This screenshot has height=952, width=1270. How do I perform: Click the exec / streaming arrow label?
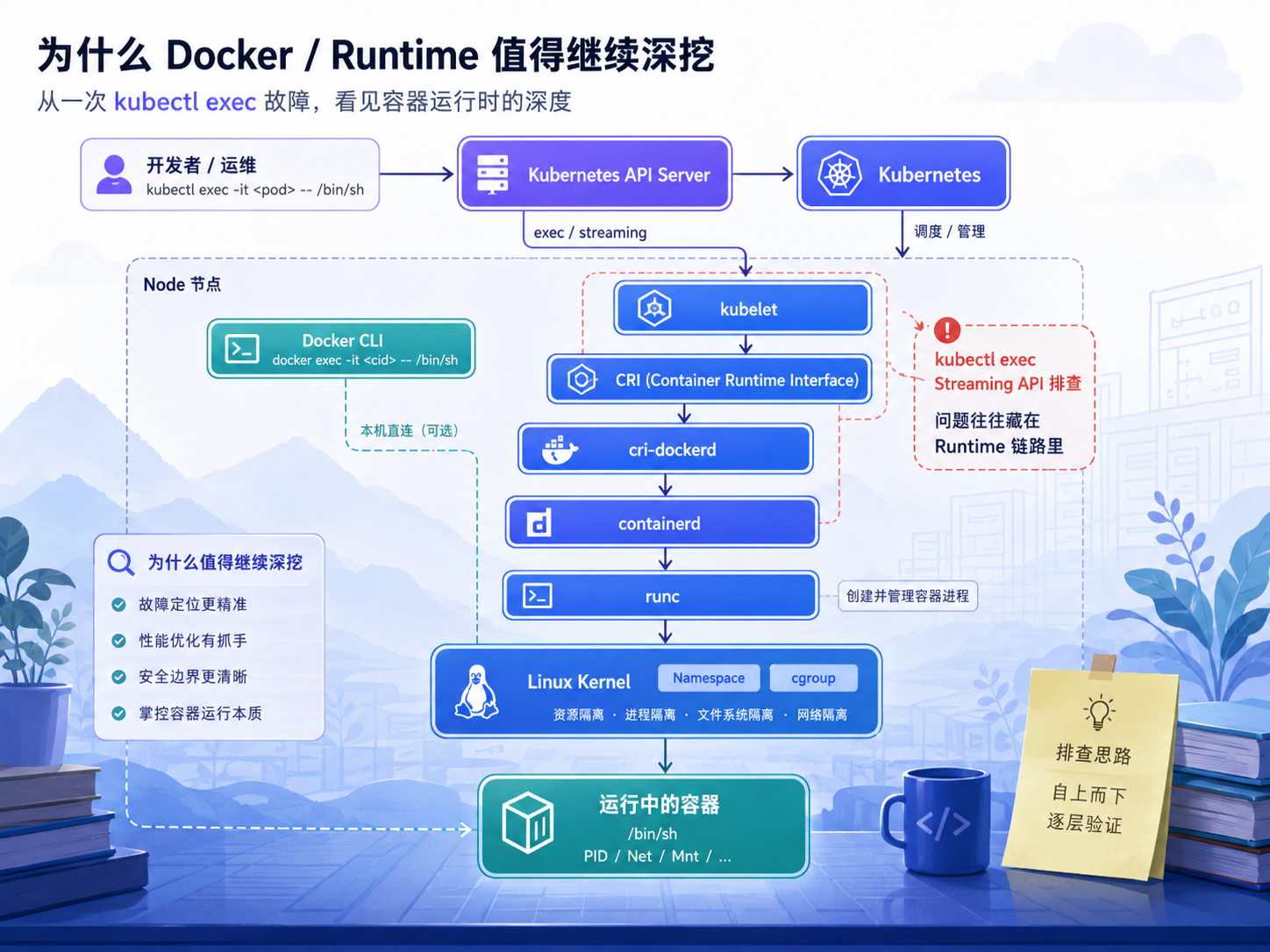pyautogui.click(x=590, y=232)
